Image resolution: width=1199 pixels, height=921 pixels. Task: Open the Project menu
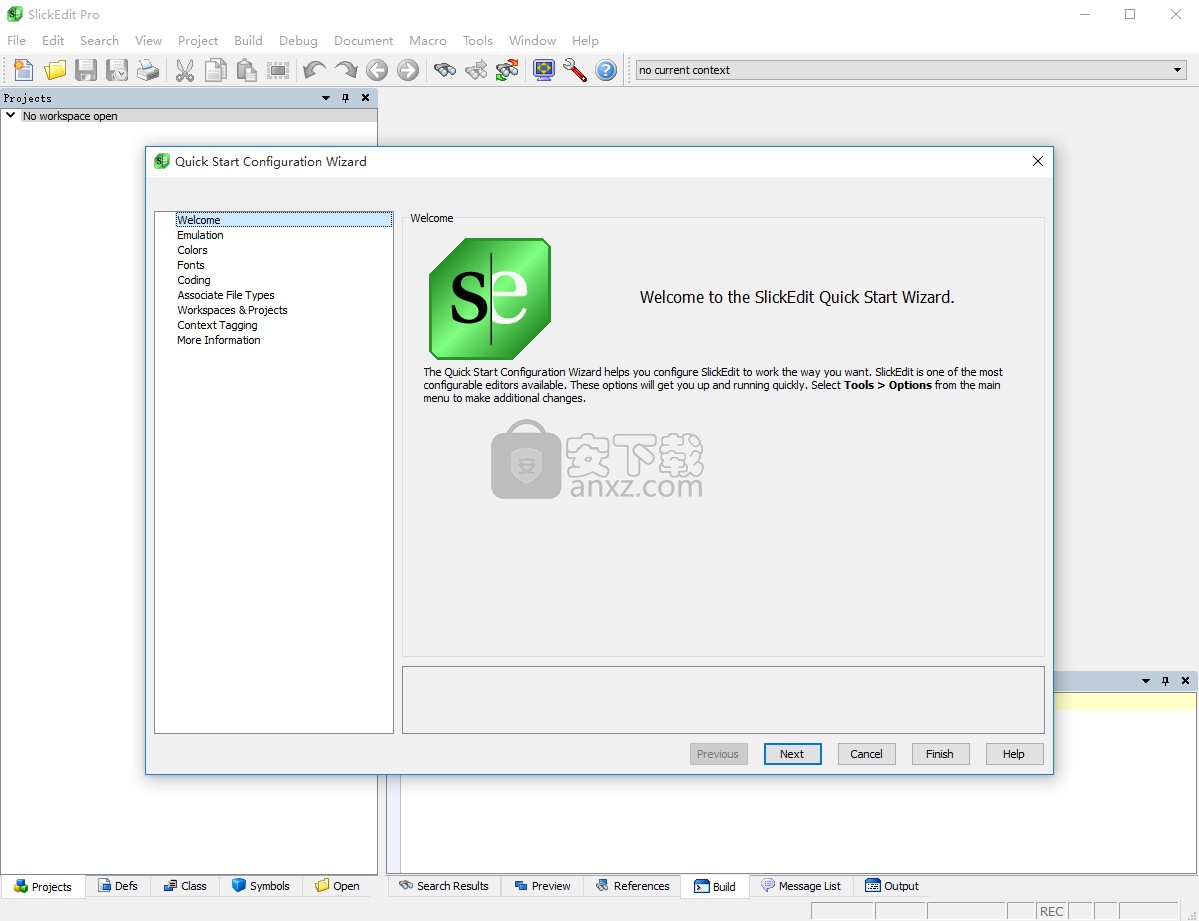coord(198,41)
